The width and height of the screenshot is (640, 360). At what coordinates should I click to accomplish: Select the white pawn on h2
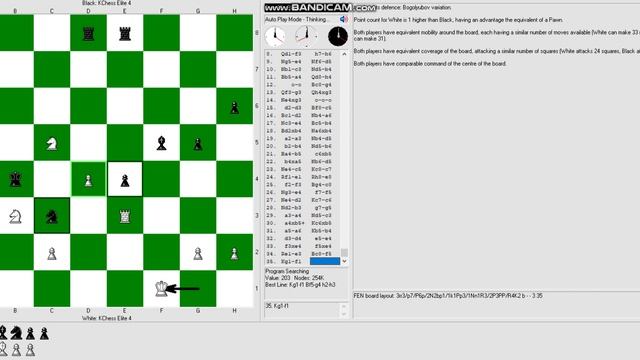coord(235,253)
